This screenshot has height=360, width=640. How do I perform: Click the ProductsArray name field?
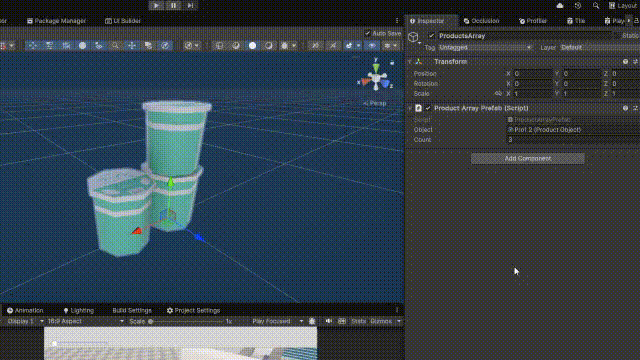coord(524,36)
